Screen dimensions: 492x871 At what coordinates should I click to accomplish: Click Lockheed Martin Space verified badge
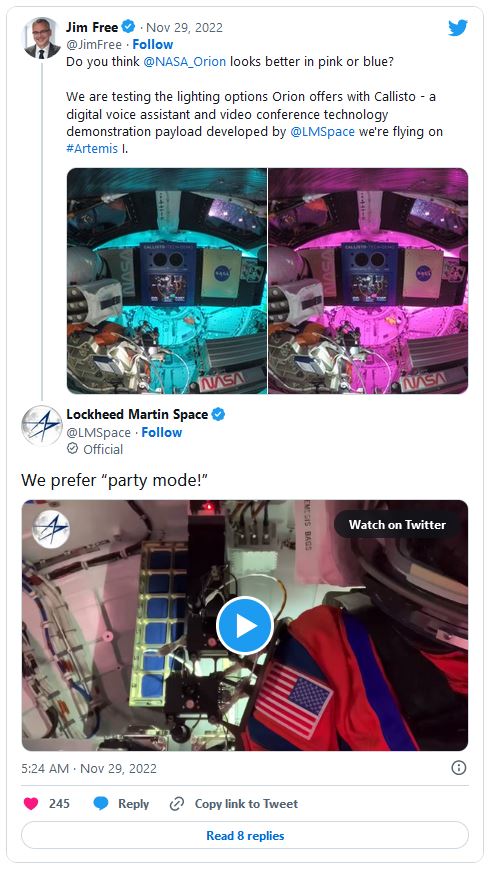tap(218, 414)
